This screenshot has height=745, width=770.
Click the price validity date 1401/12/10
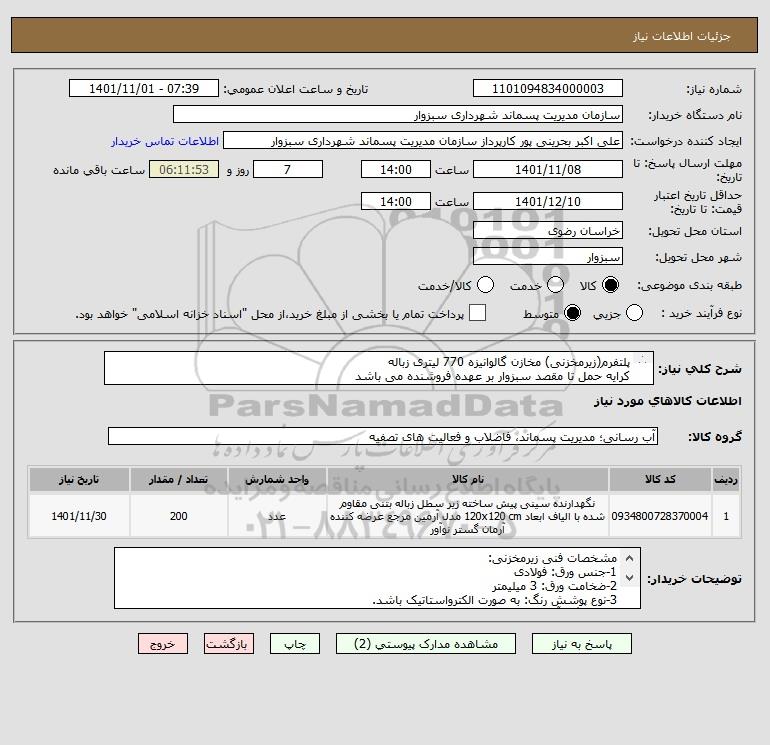coord(548,201)
